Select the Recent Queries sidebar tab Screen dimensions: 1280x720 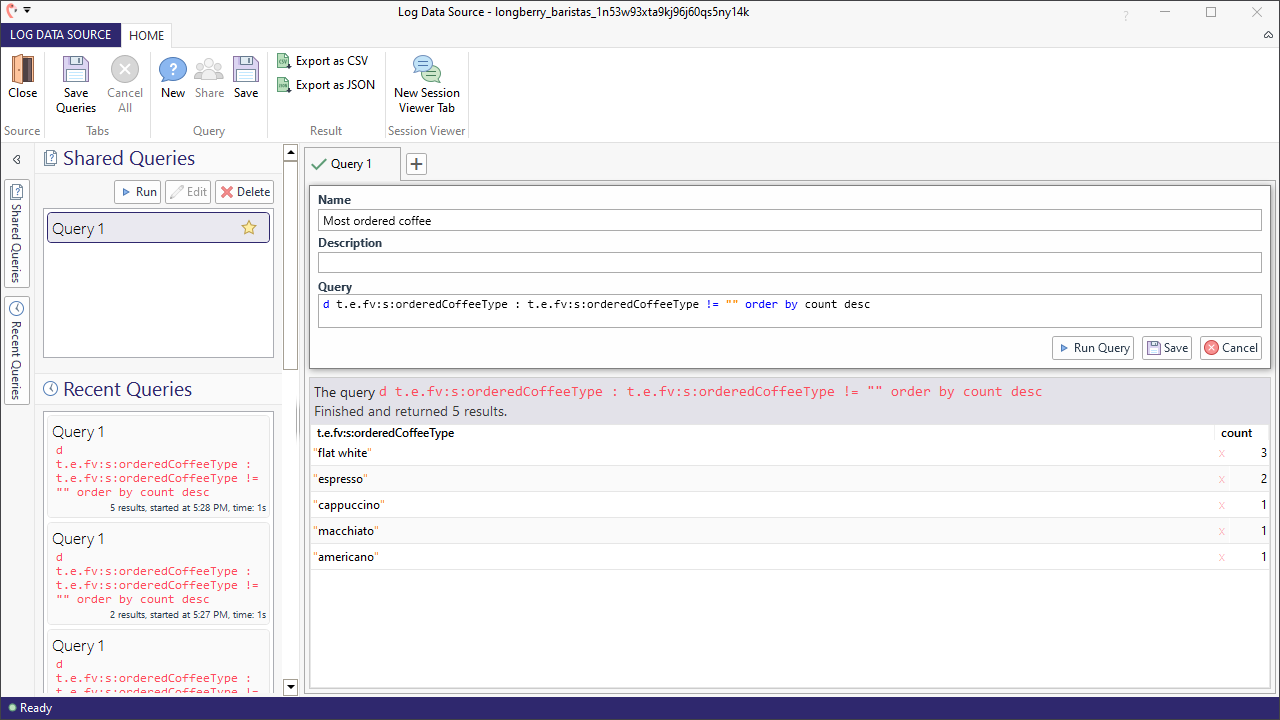(17, 350)
